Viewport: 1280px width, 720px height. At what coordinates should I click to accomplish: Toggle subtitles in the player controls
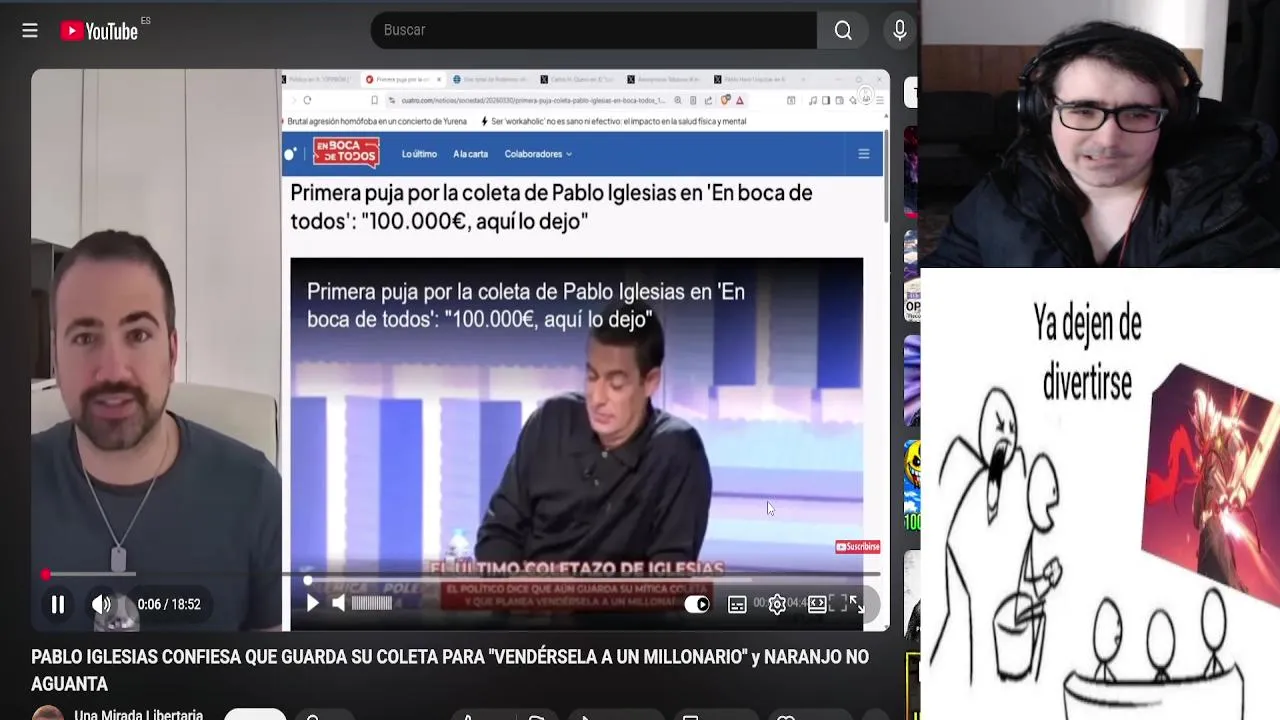coord(737,604)
